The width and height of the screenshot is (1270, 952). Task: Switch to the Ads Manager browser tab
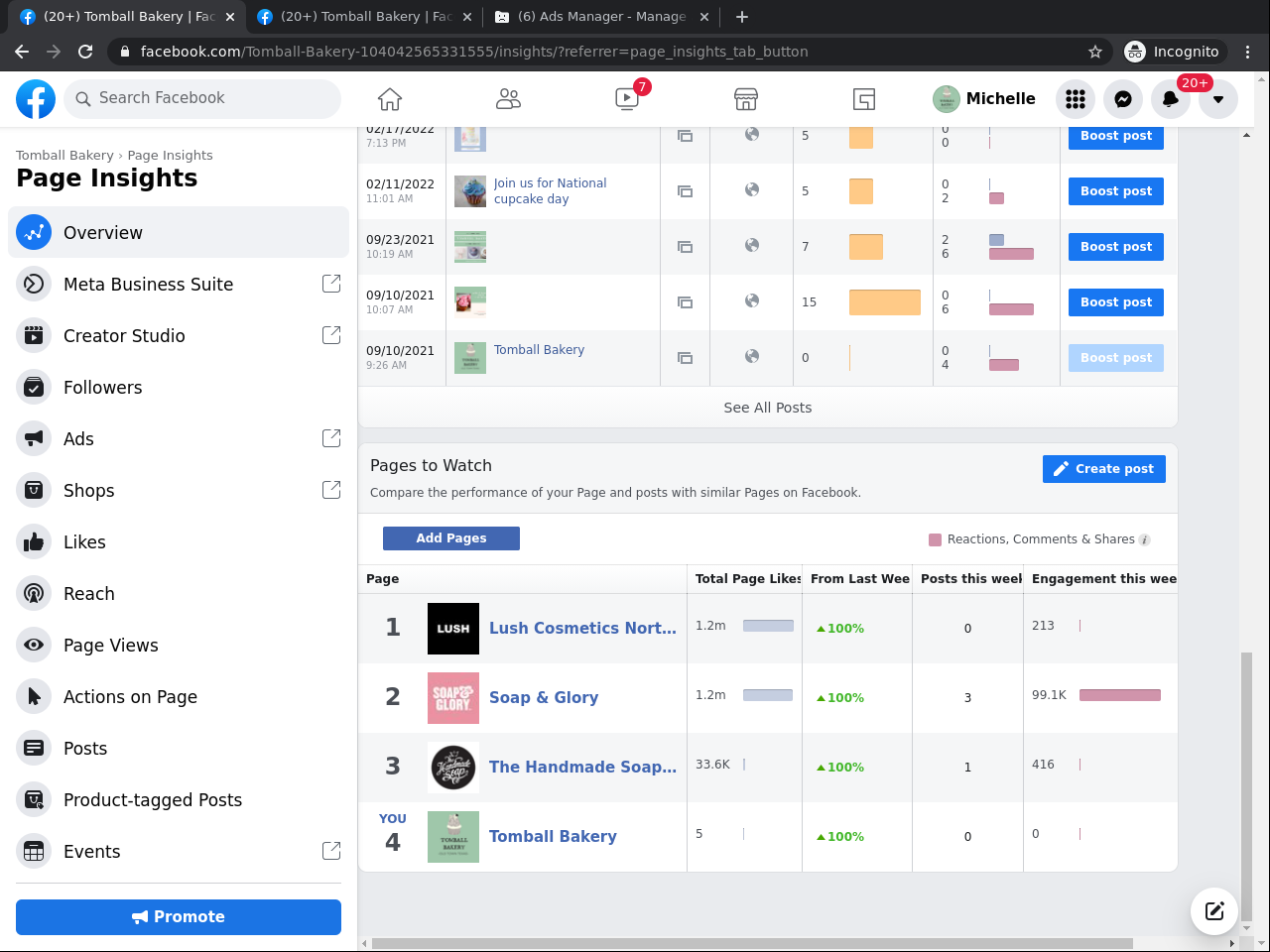point(602,17)
